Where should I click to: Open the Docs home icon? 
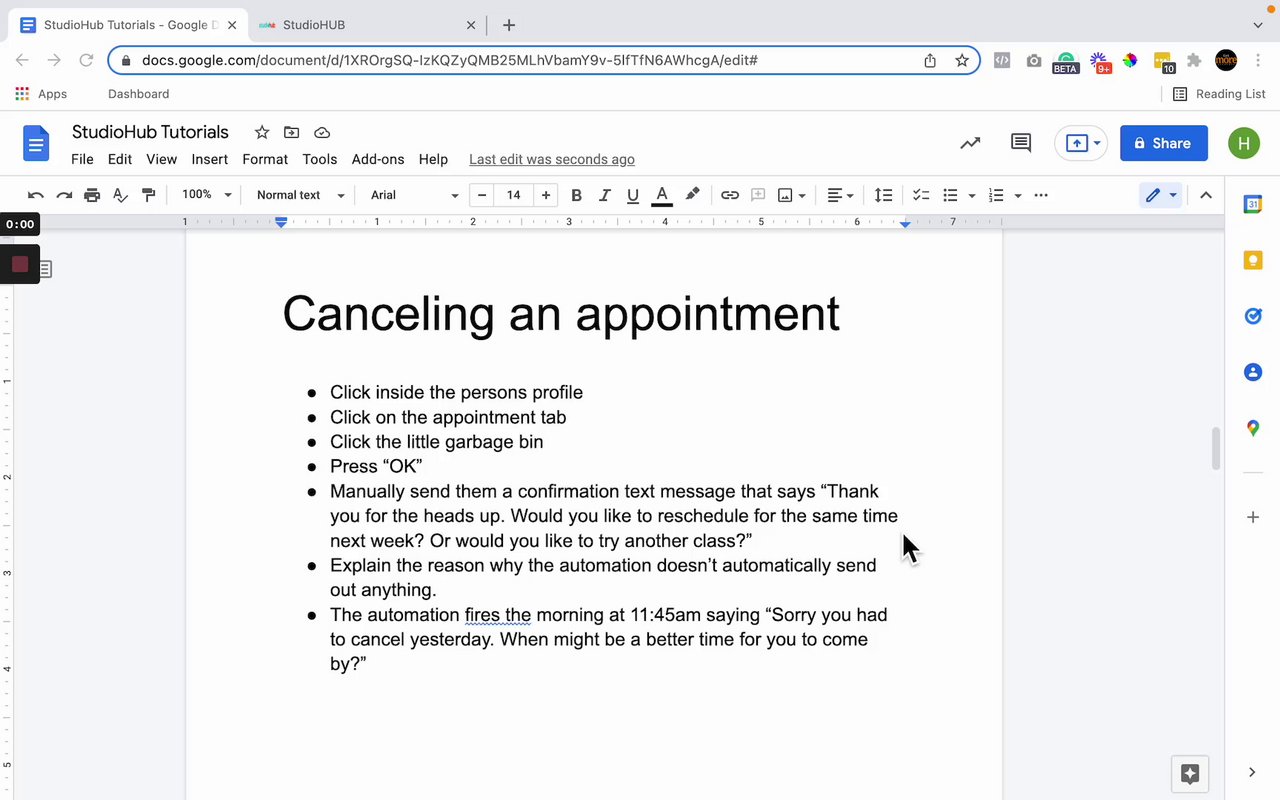(36, 144)
